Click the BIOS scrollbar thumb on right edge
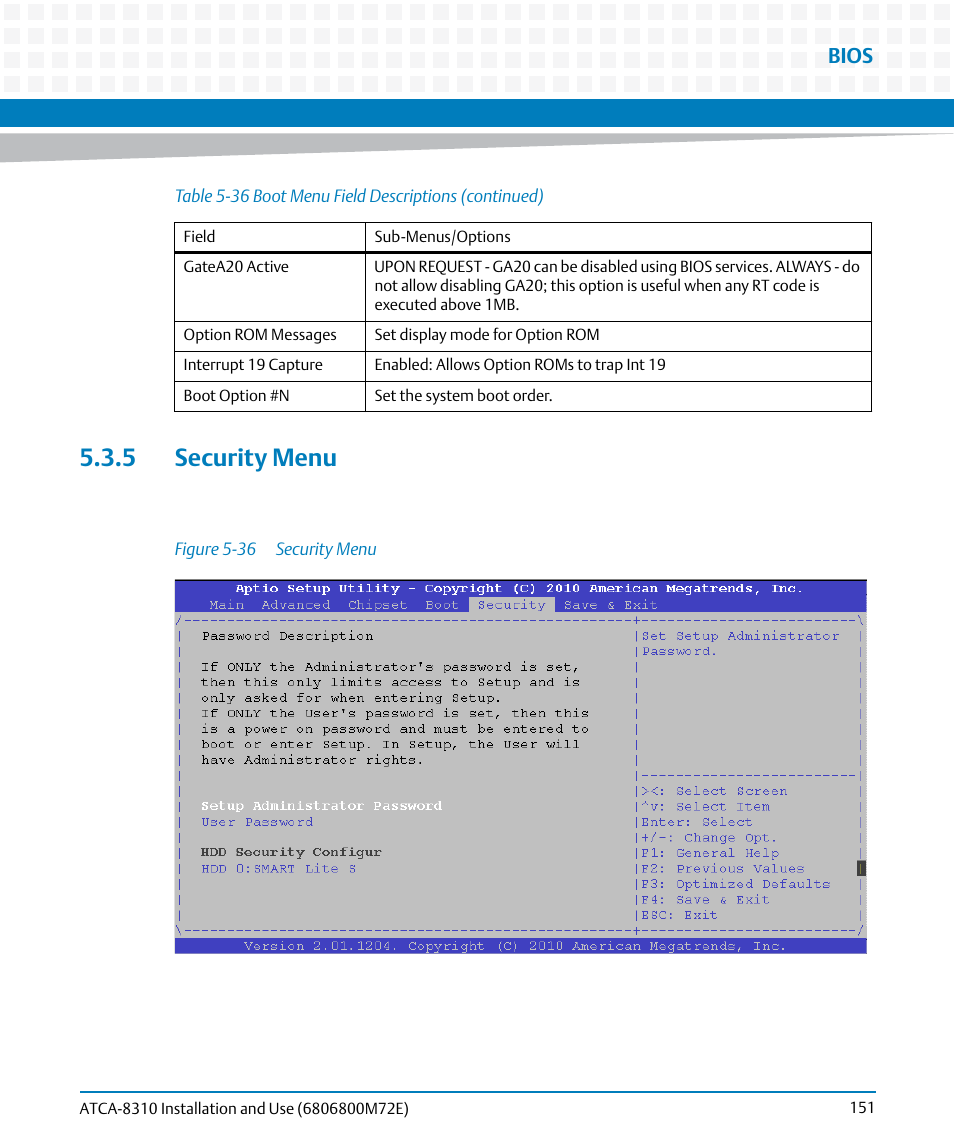 point(861,868)
